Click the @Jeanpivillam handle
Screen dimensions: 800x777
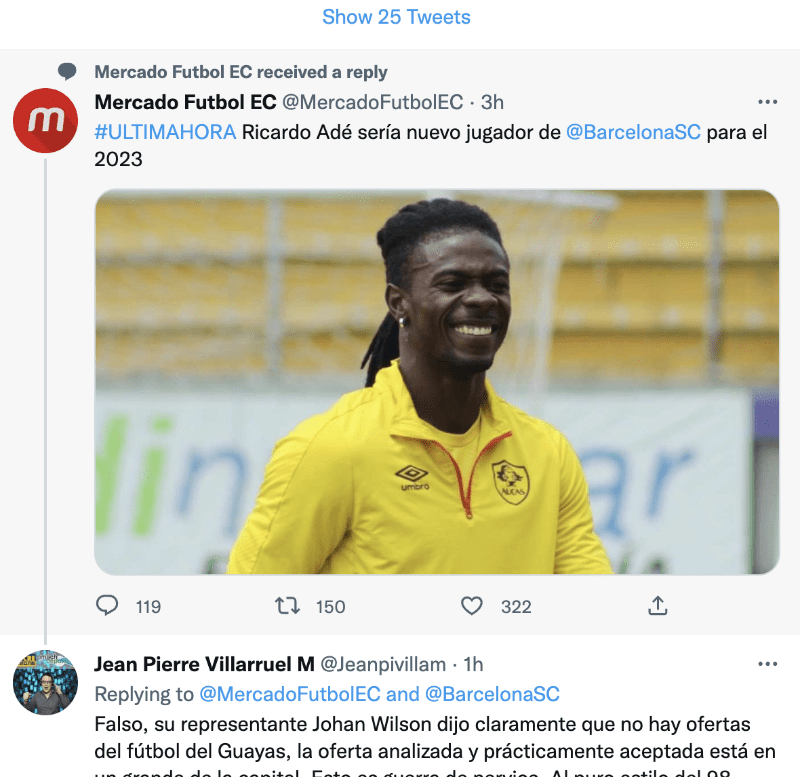[x=382, y=664]
